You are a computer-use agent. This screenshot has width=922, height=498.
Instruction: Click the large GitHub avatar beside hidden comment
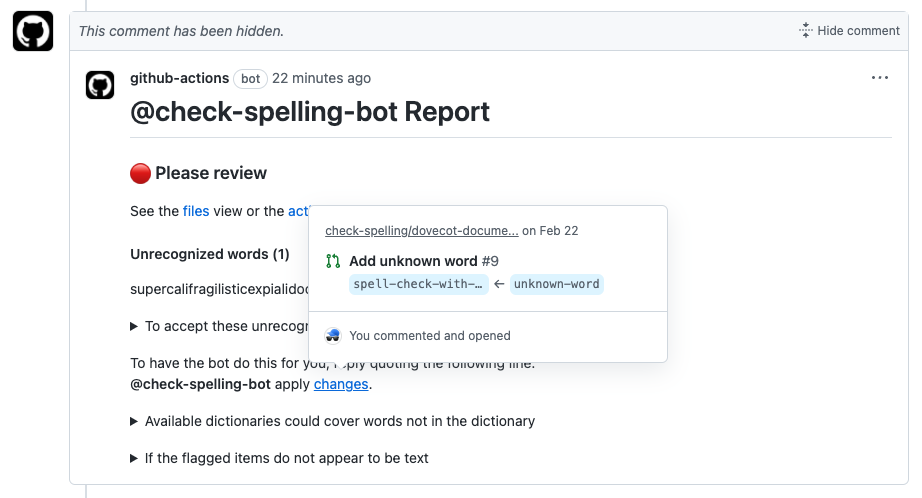click(33, 31)
